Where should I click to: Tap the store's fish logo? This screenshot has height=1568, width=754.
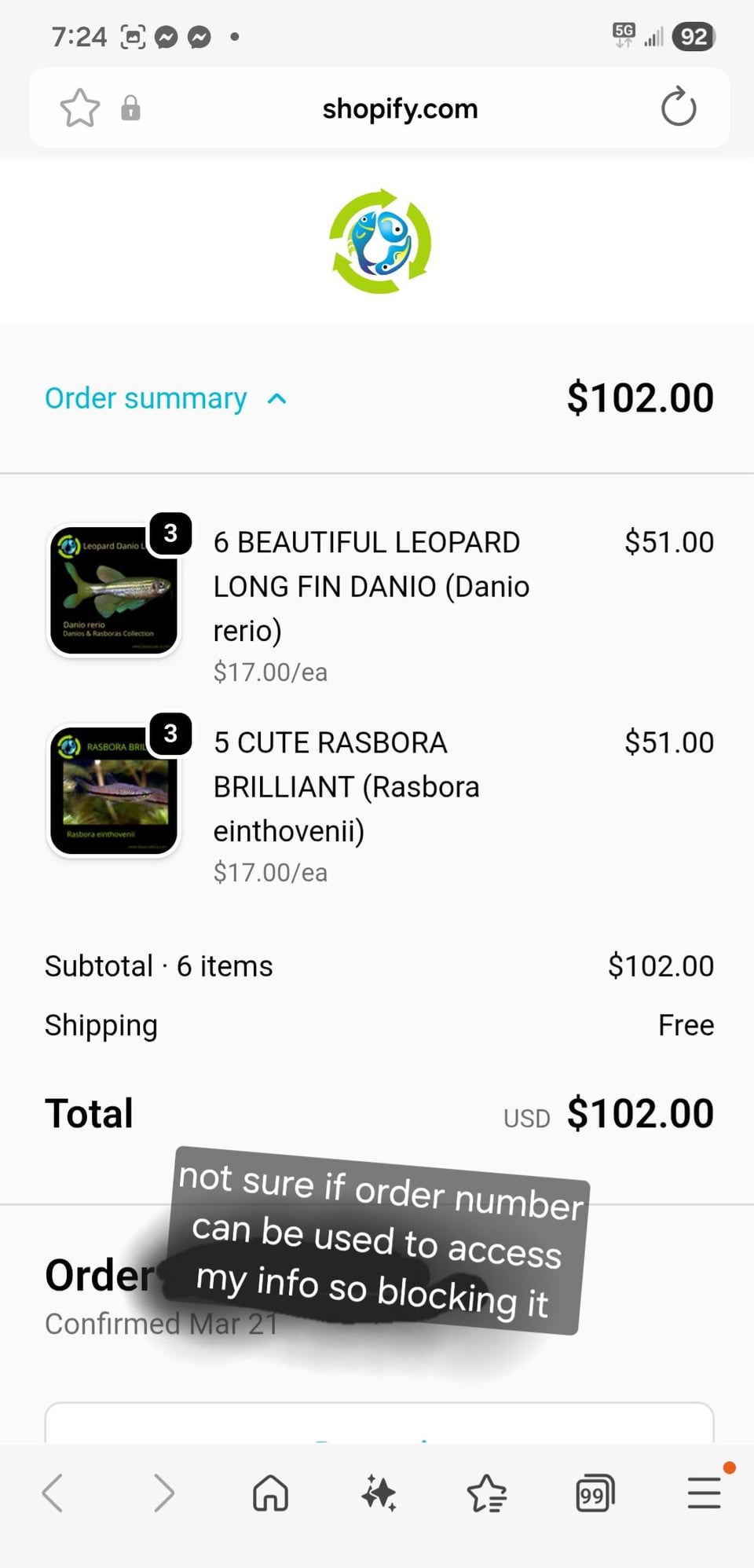pyautogui.click(x=380, y=241)
